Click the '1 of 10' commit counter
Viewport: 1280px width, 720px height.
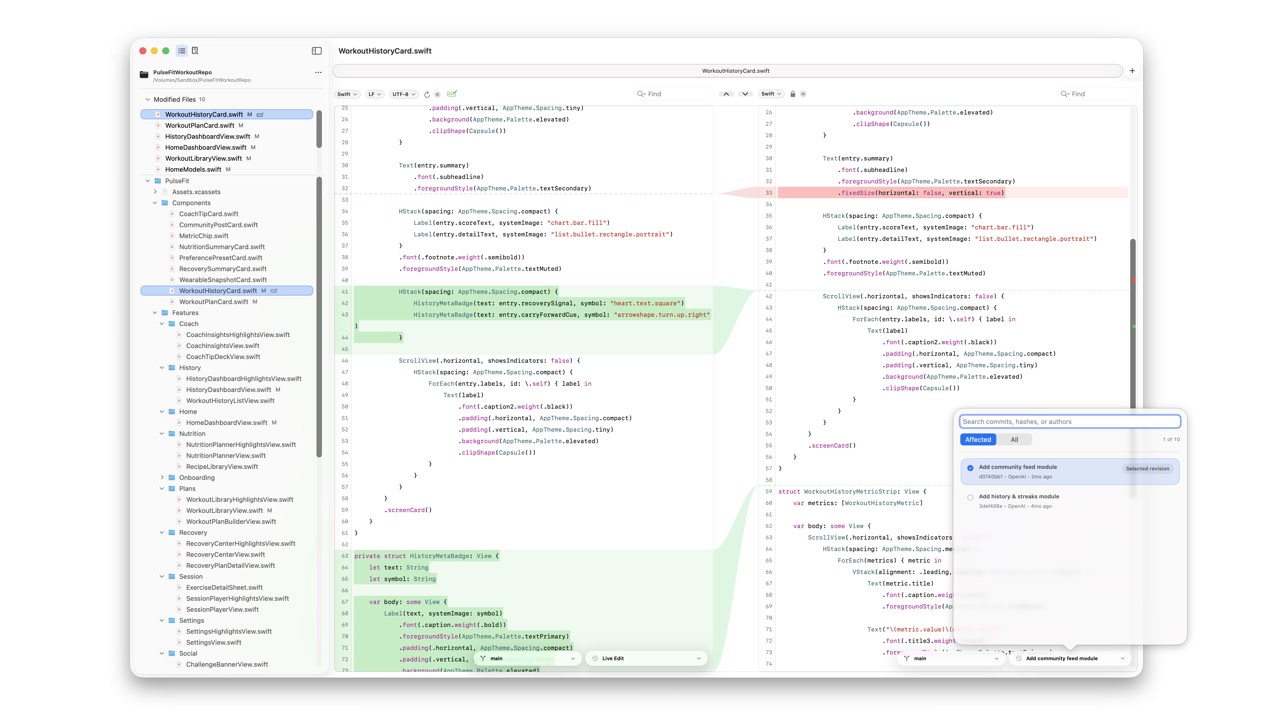point(1170,440)
